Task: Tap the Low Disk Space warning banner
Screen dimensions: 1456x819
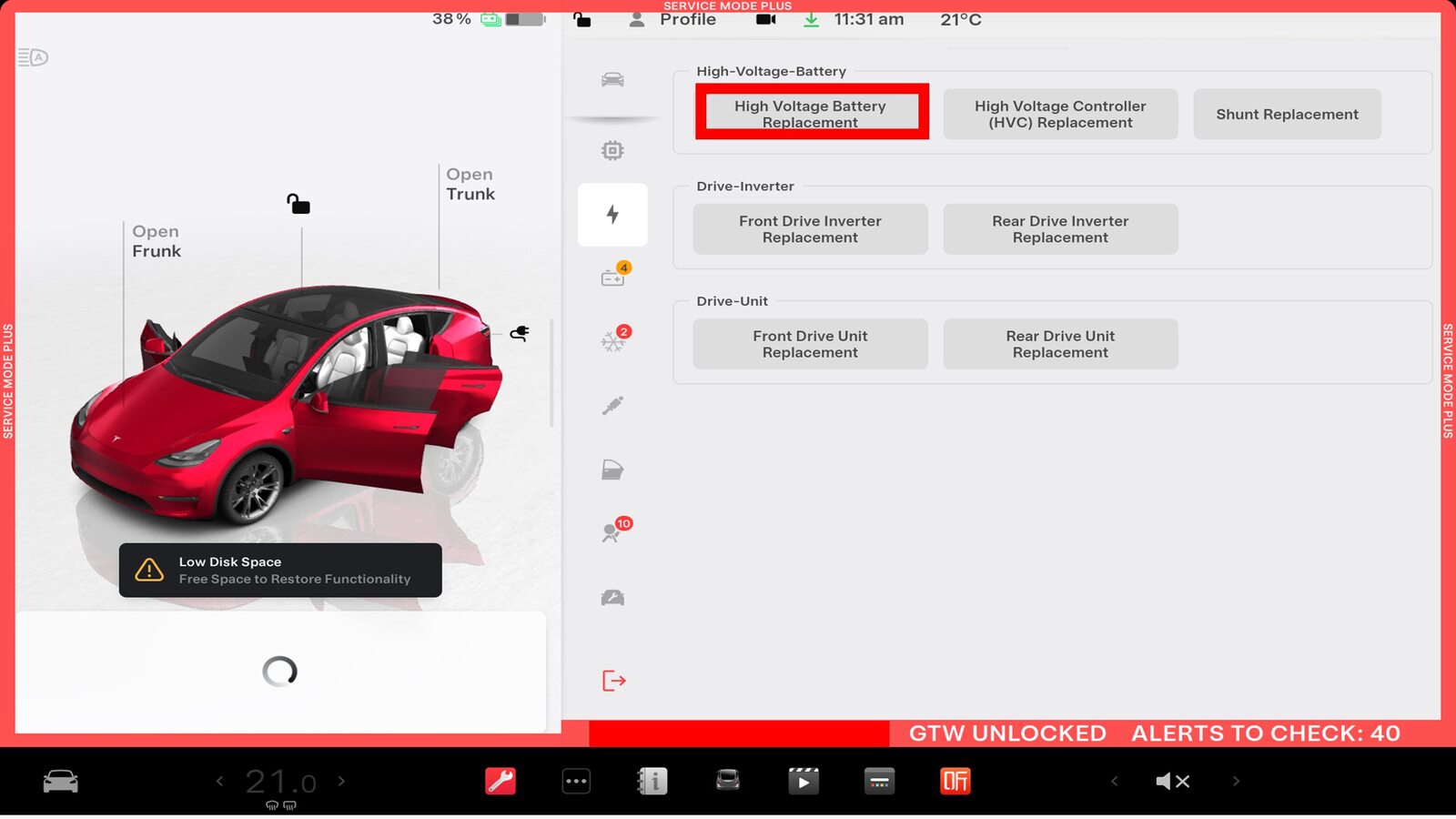Action: (x=280, y=571)
